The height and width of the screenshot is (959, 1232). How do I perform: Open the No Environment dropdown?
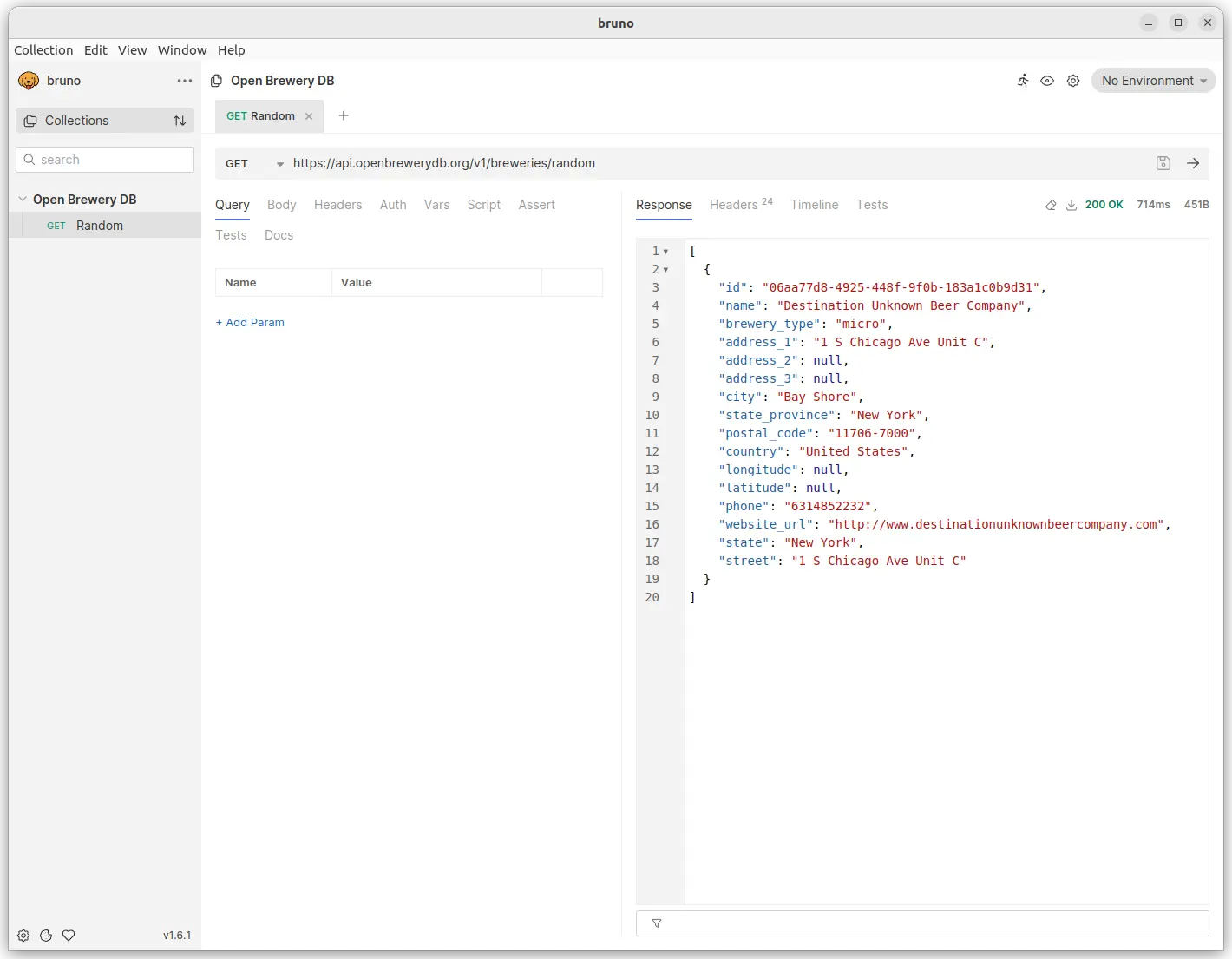(1153, 81)
